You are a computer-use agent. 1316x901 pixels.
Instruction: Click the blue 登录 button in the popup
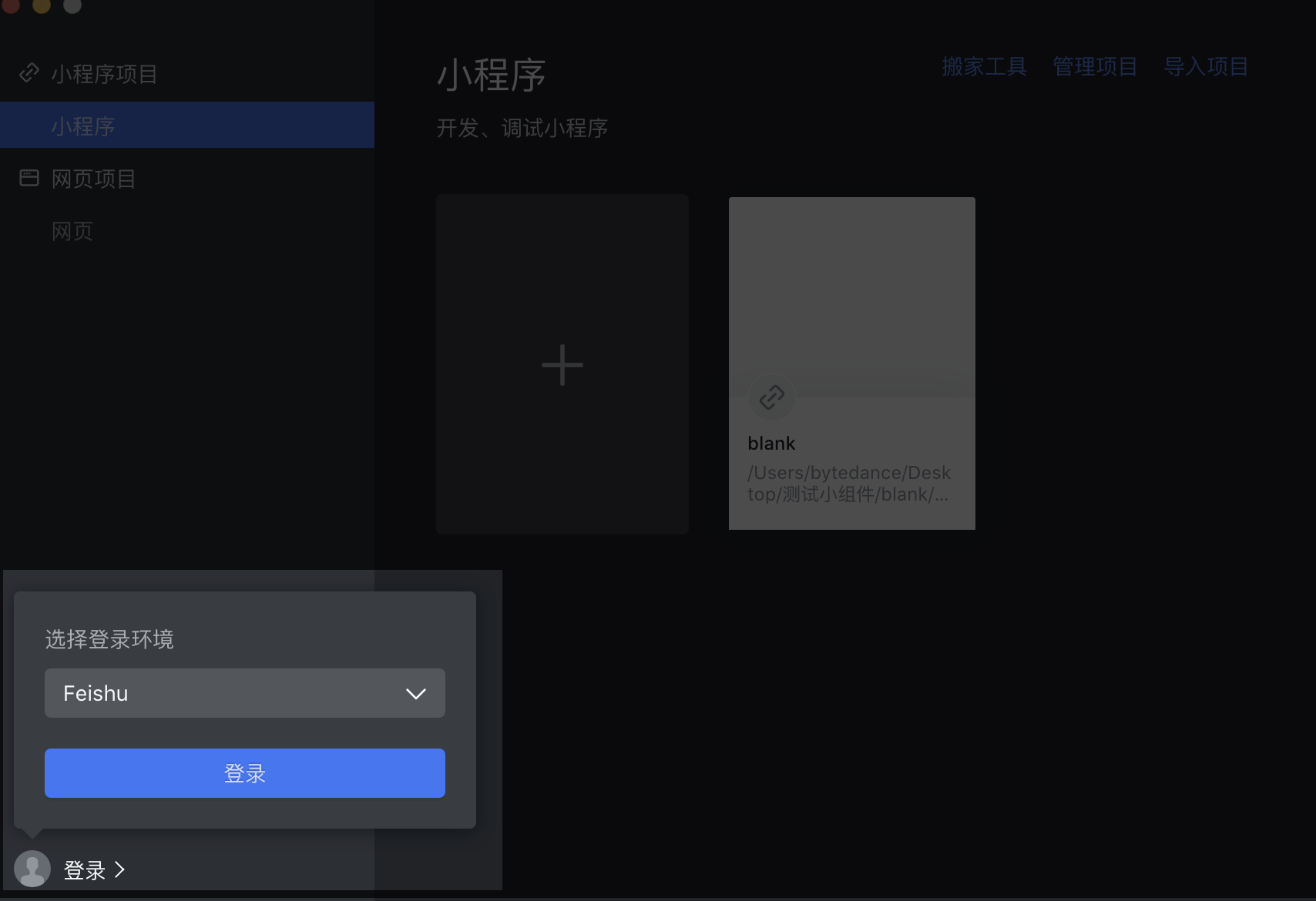click(244, 772)
